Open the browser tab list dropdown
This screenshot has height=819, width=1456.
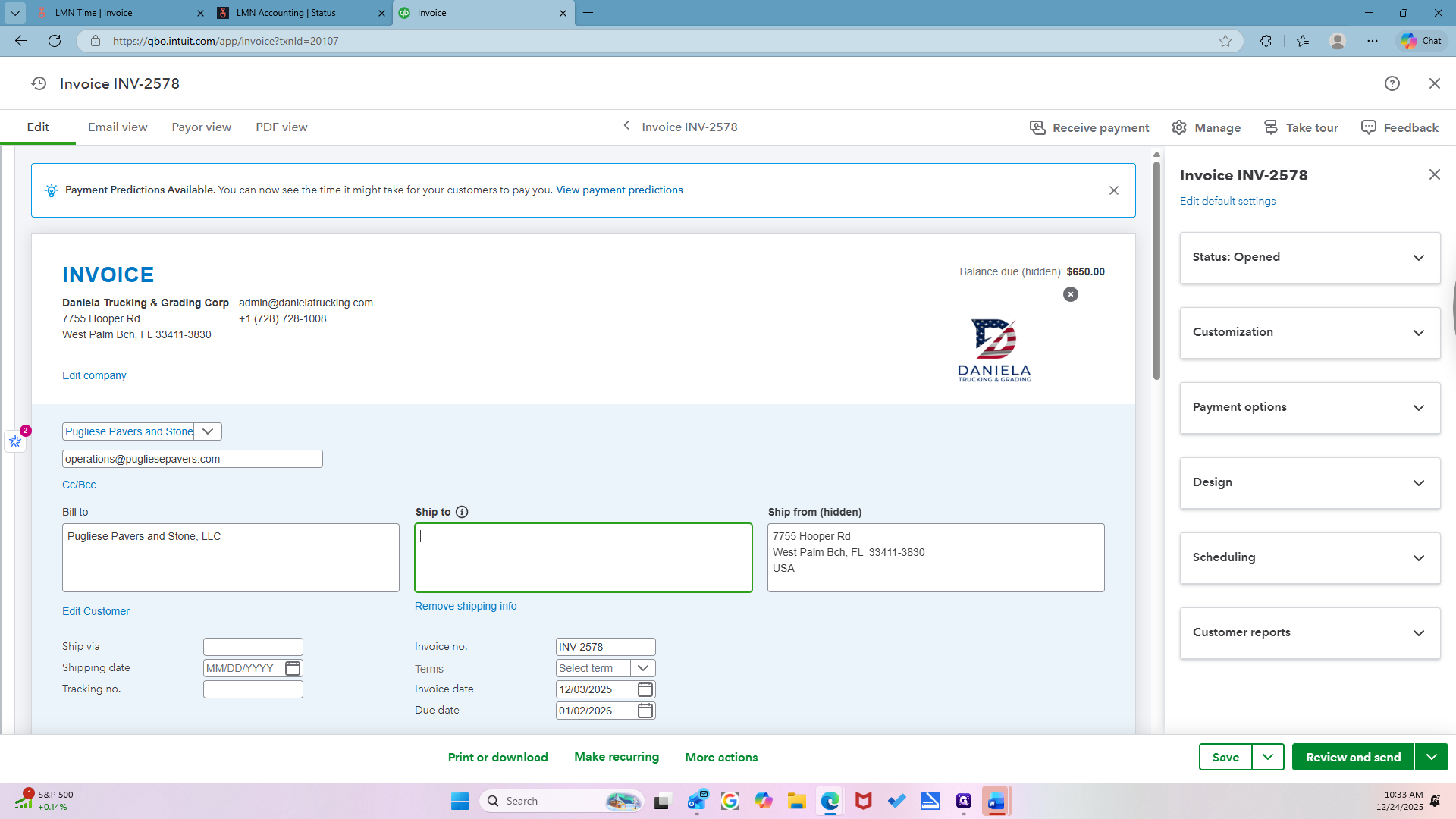15,13
